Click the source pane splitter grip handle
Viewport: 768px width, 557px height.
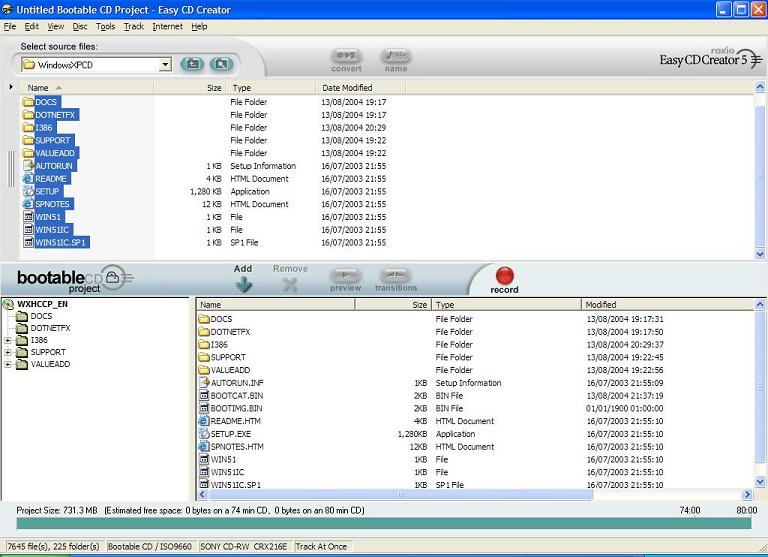tap(10, 169)
